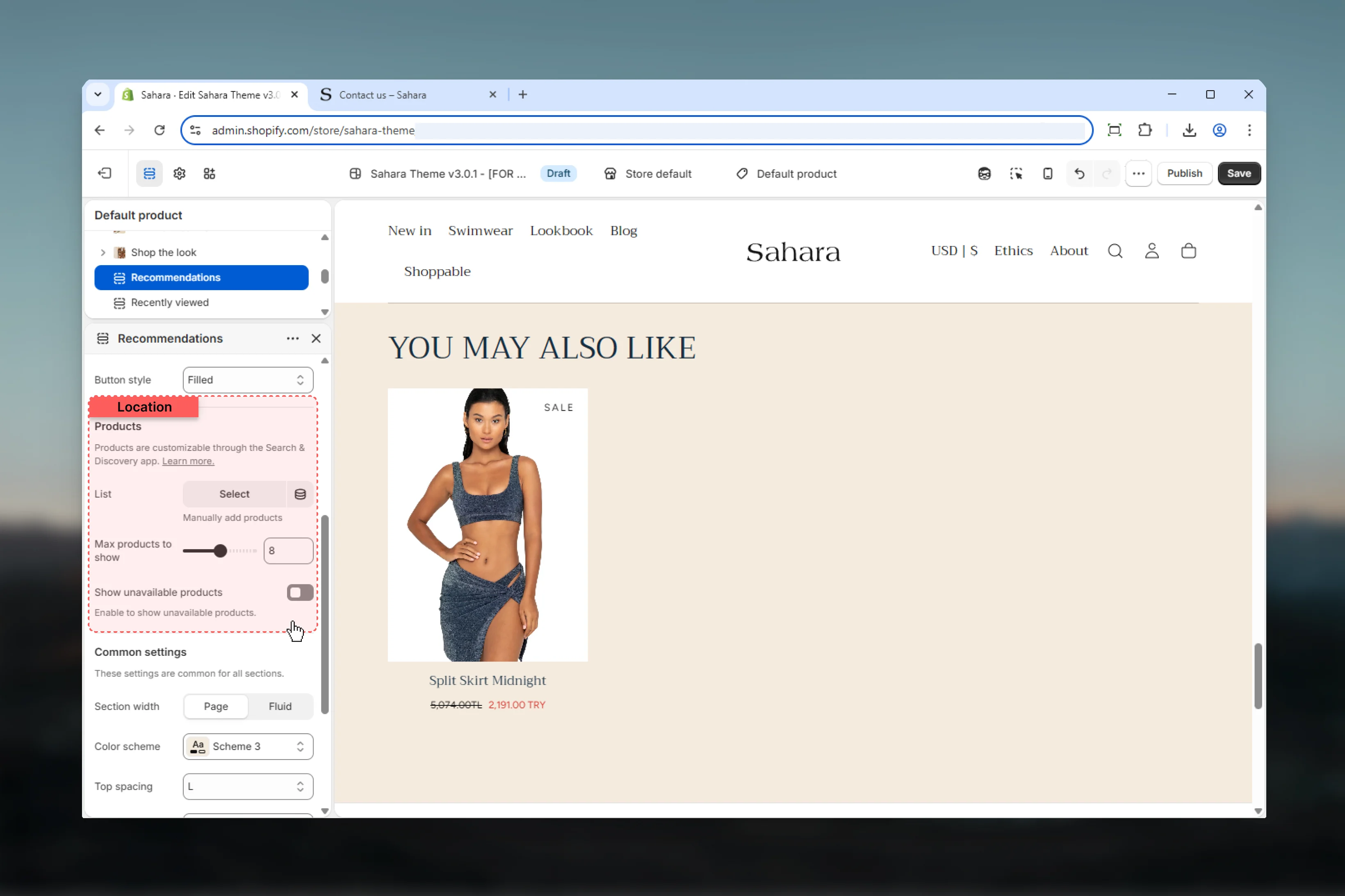This screenshot has width=1345, height=896.
Task: Click the customer preview face icon
Action: [984, 173]
